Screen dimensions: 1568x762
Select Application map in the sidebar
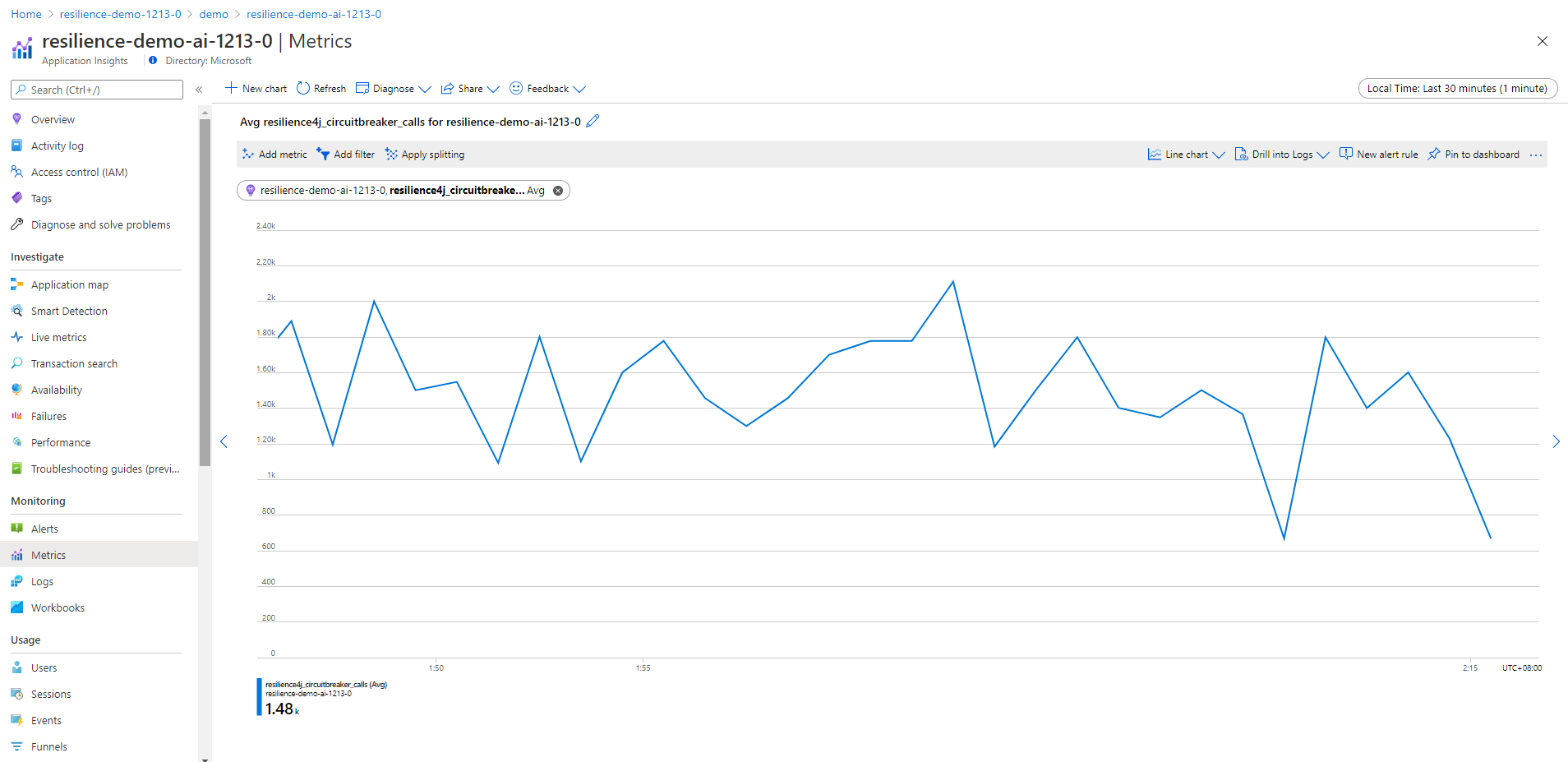69,285
